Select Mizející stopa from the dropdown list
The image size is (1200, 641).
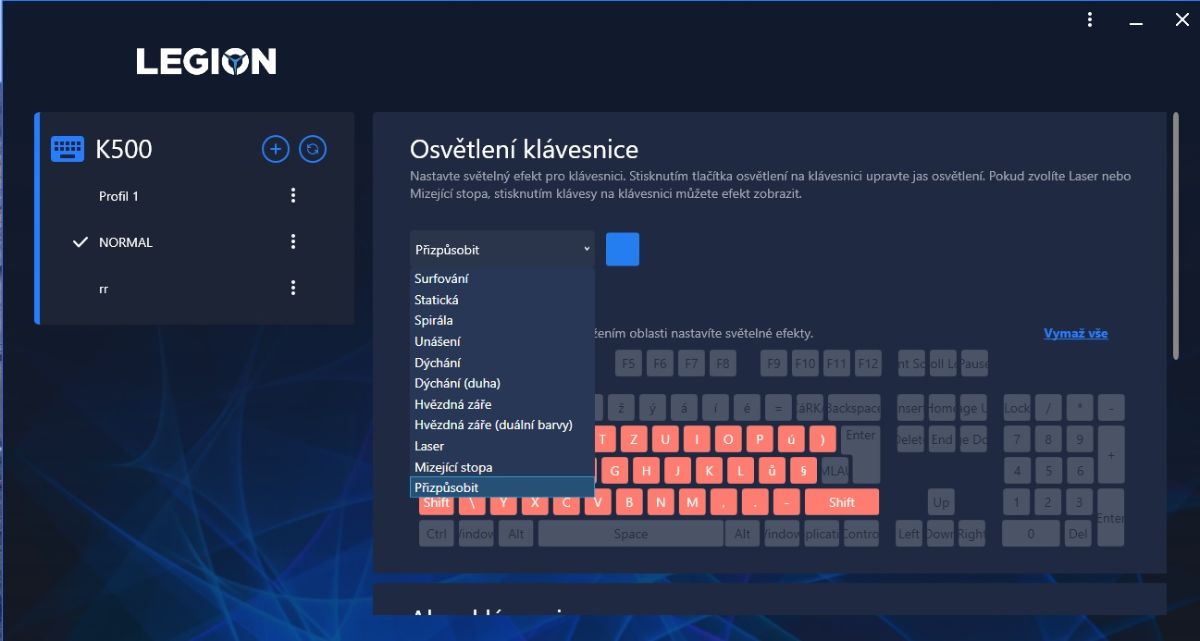[453, 467]
